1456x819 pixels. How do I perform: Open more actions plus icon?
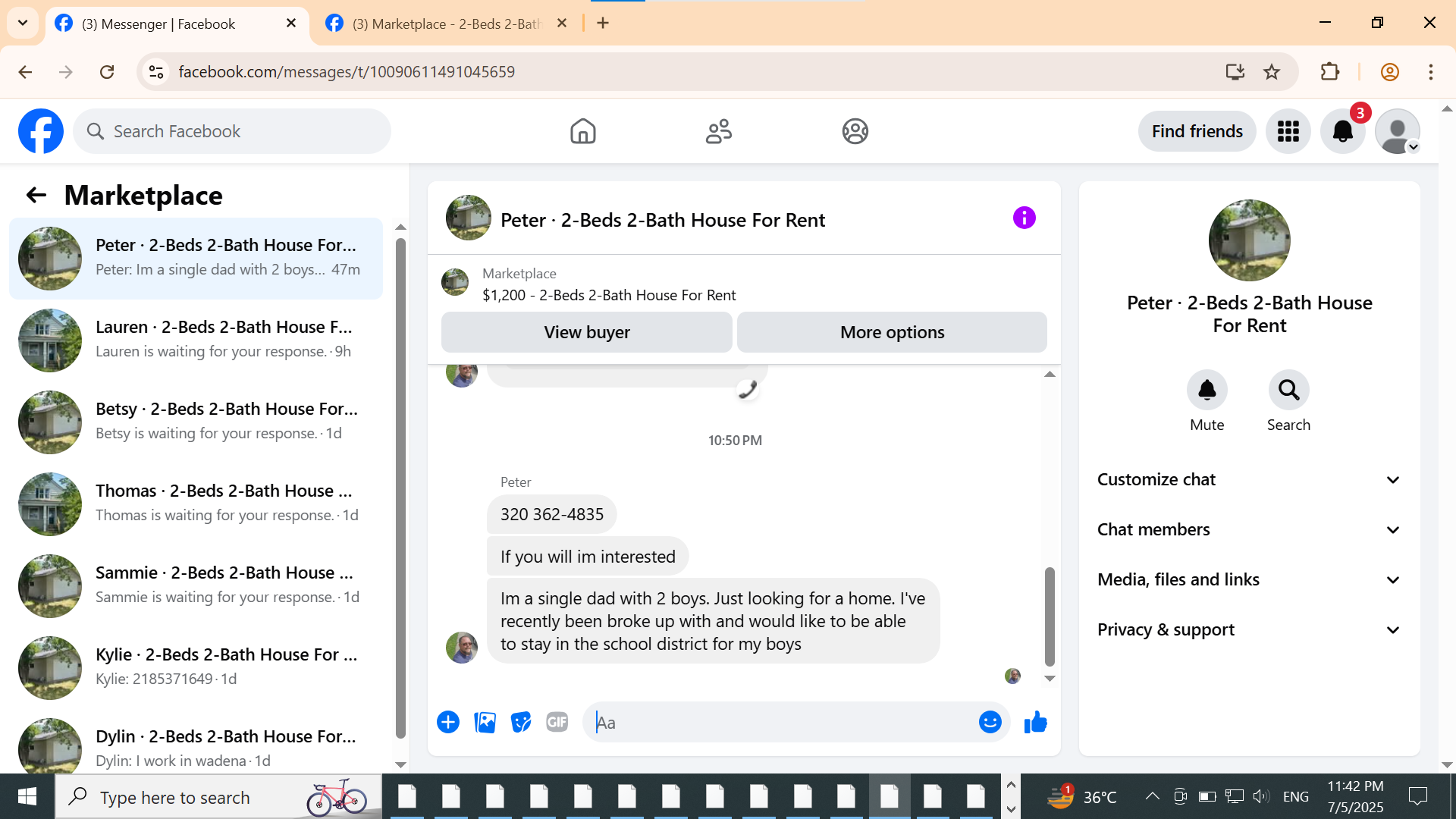coord(448,723)
